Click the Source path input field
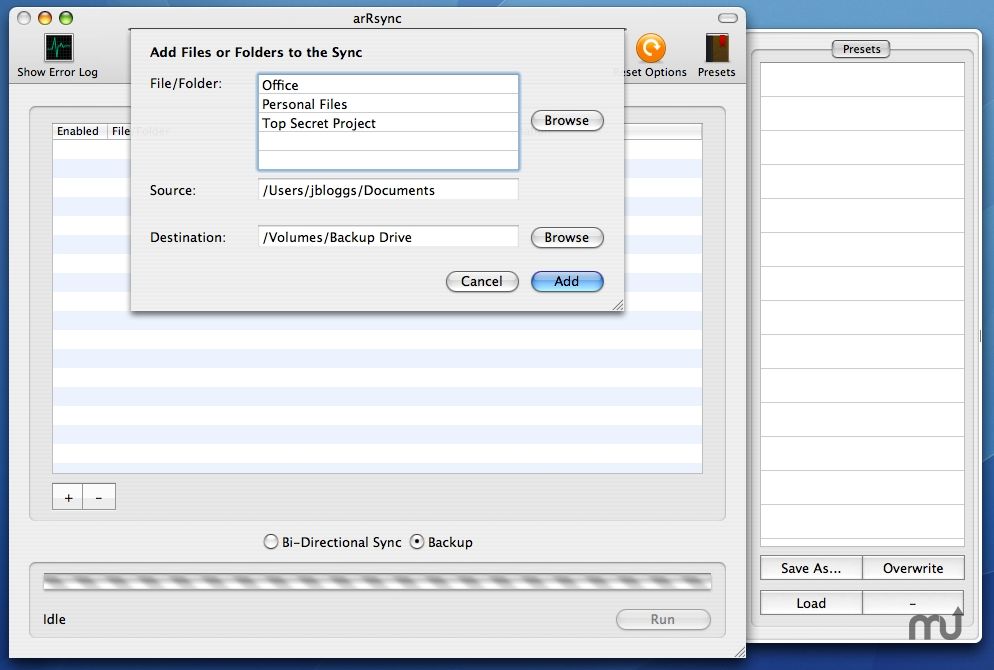 [388, 190]
